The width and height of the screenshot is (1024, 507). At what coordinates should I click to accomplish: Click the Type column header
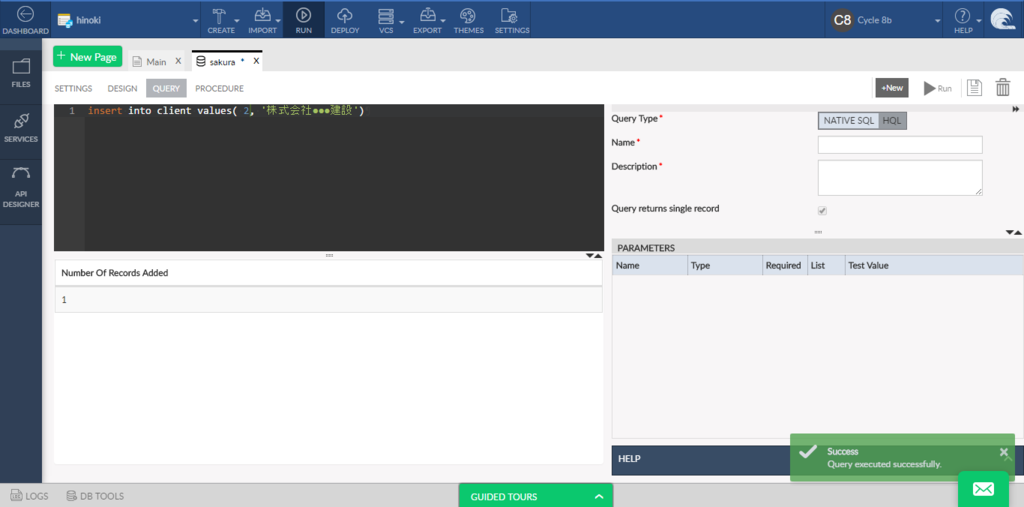coord(725,265)
